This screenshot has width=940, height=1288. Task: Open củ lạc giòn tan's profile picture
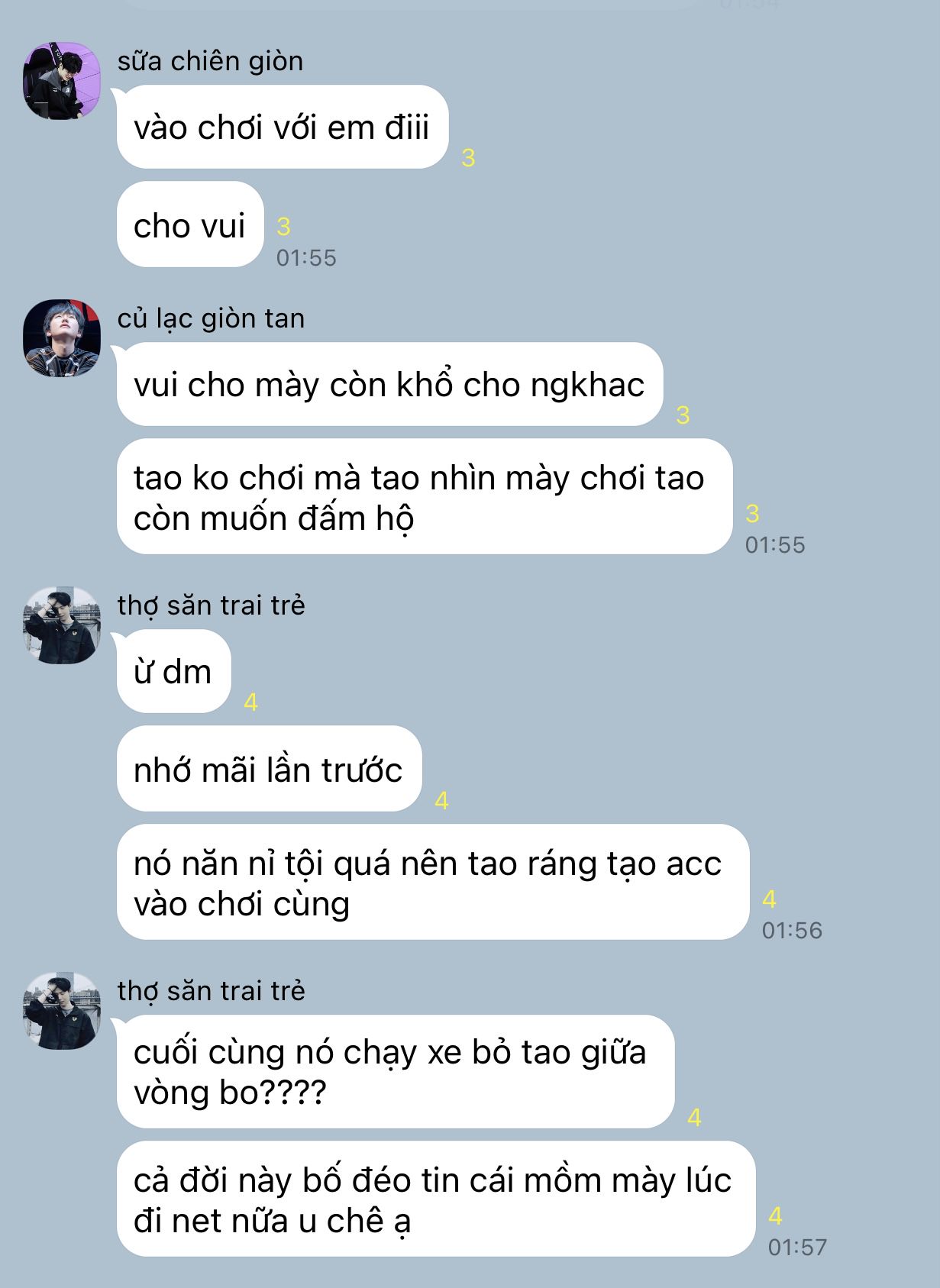(x=62, y=338)
